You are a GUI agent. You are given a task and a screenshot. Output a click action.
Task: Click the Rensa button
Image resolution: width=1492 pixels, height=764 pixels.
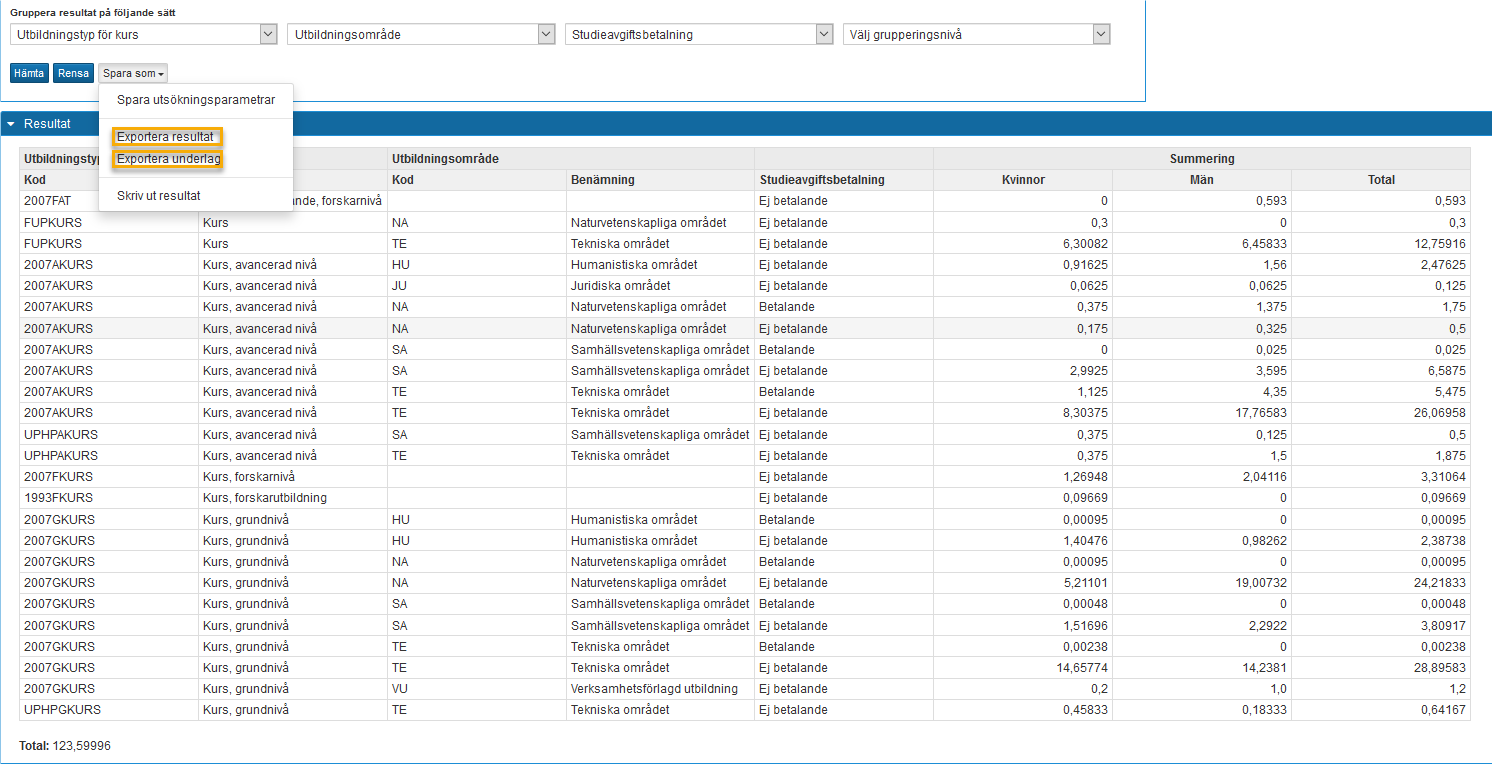tap(73, 73)
